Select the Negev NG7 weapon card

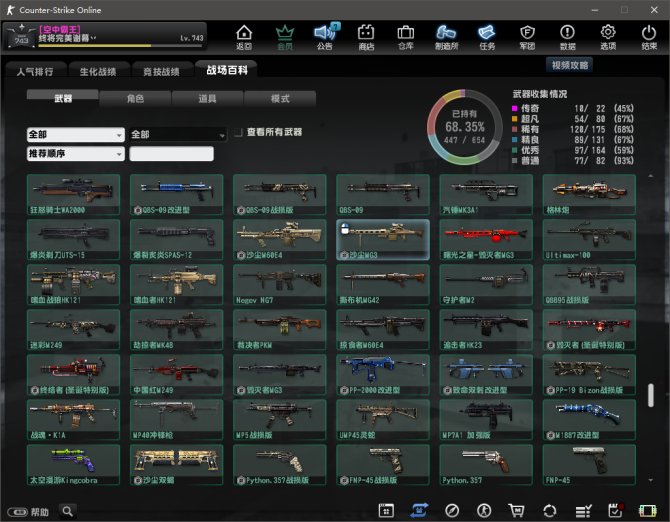(x=279, y=284)
